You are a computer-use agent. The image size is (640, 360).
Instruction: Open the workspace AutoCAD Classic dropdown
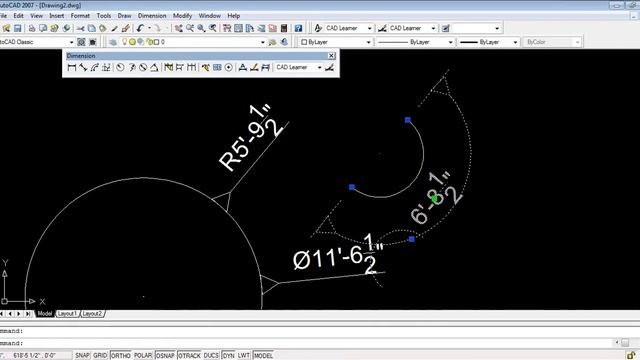click(x=71, y=42)
